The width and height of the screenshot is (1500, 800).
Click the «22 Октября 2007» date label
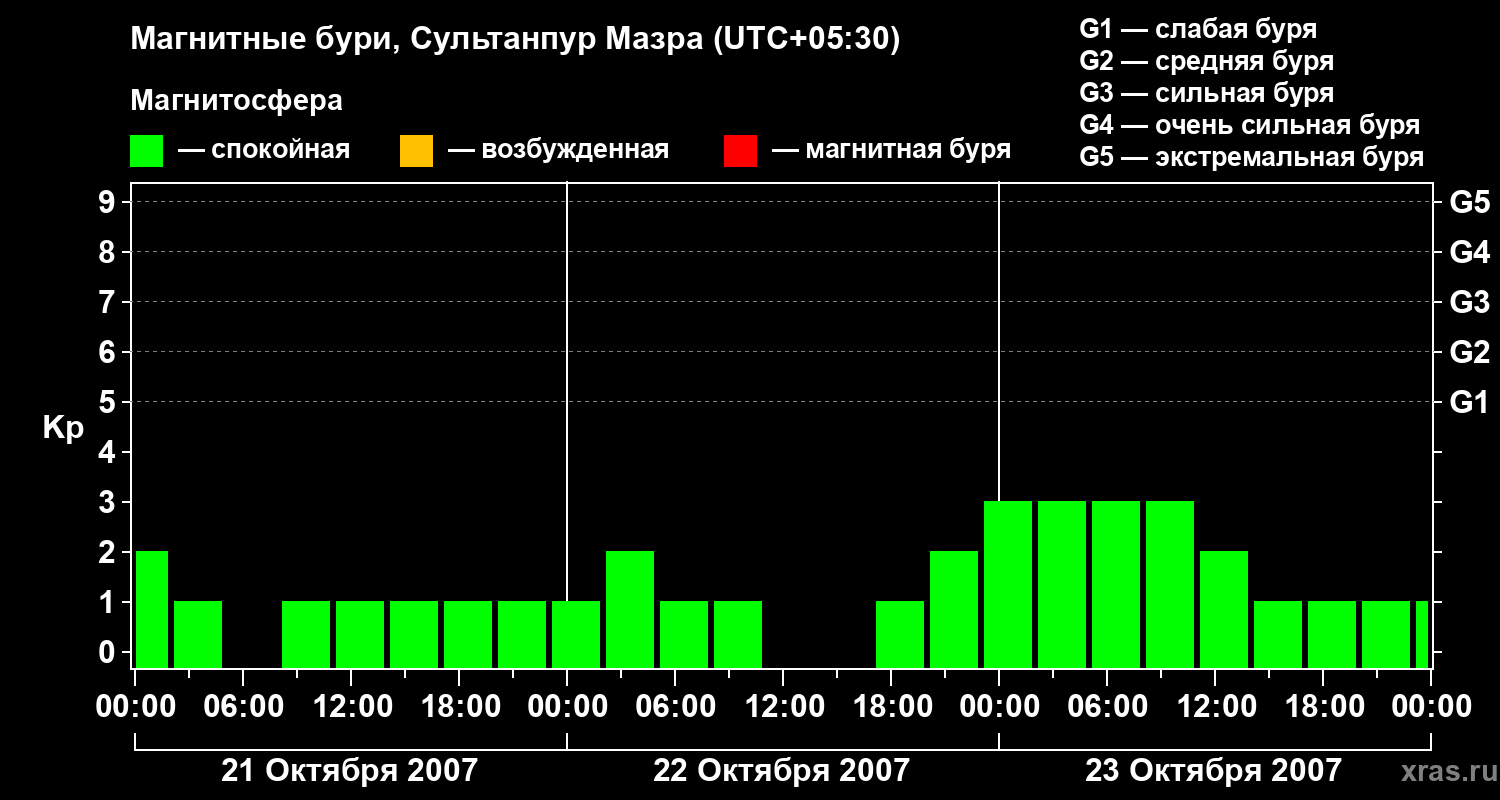coord(782,771)
